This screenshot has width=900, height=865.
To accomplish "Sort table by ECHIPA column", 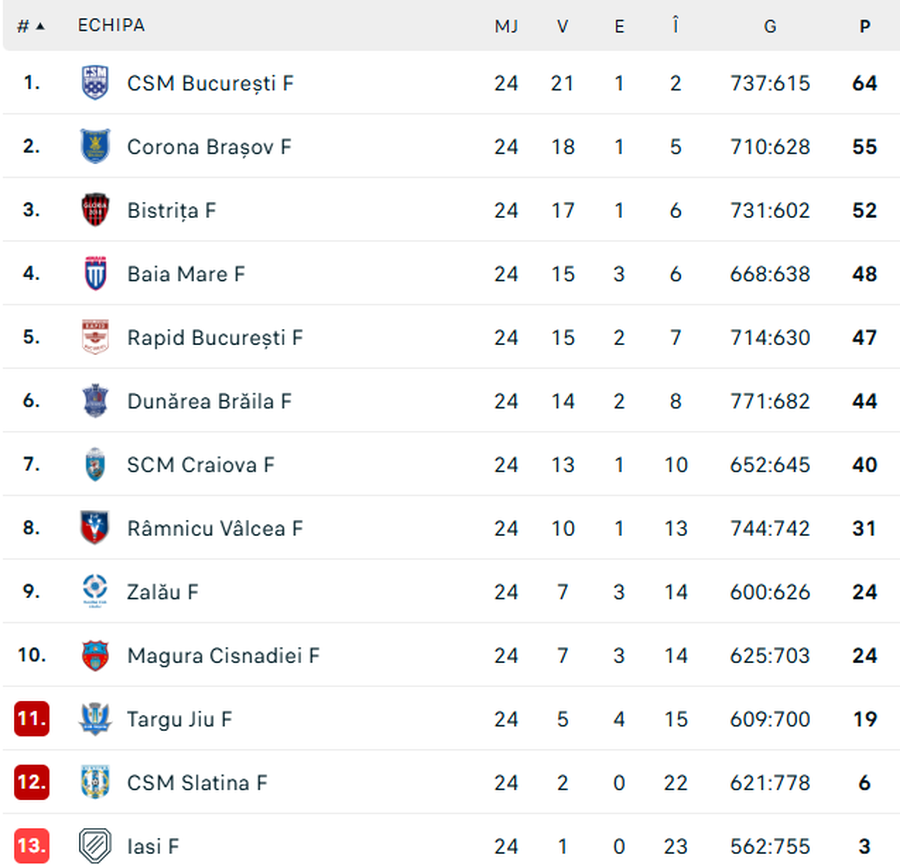I will (111, 26).
